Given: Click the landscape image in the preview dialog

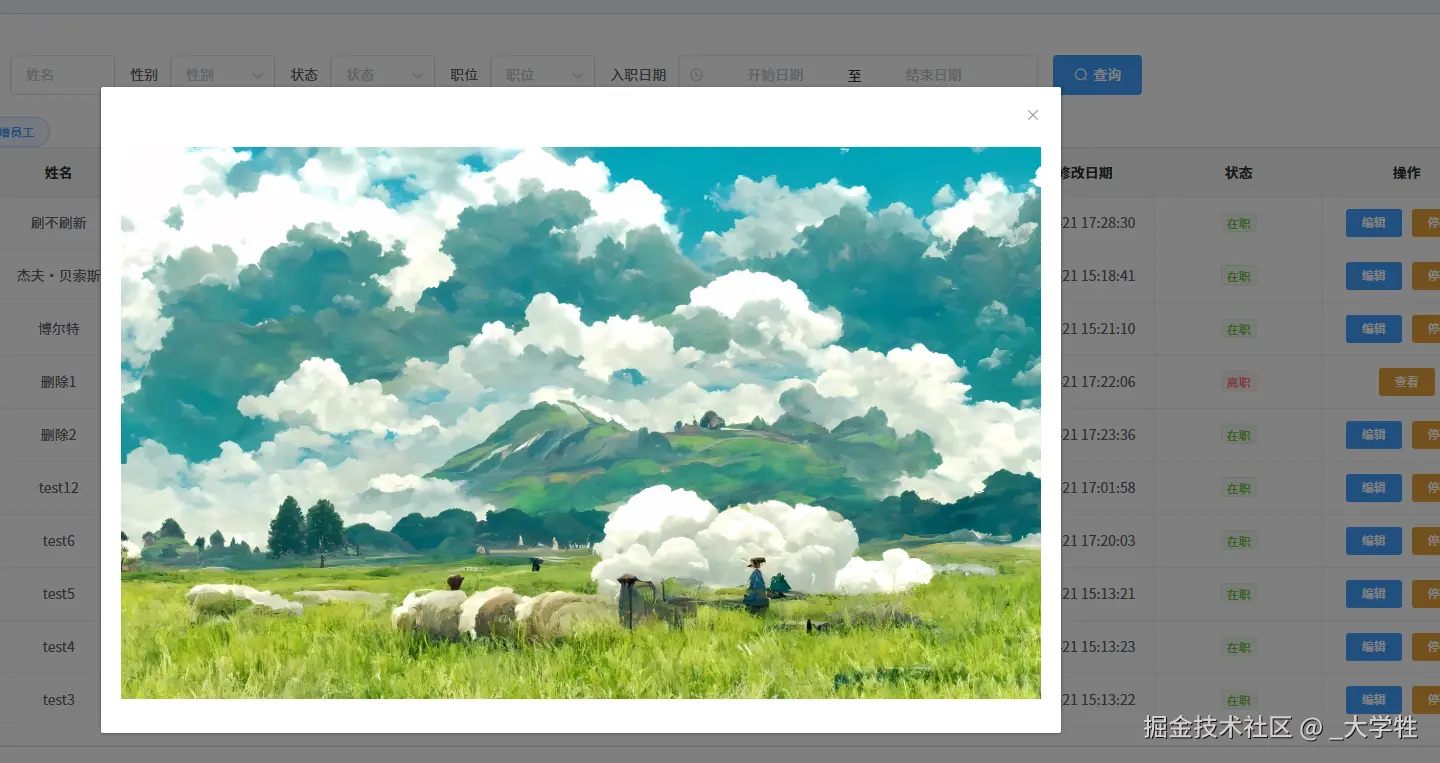Looking at the screenshot, I should (x=581, y=423).
